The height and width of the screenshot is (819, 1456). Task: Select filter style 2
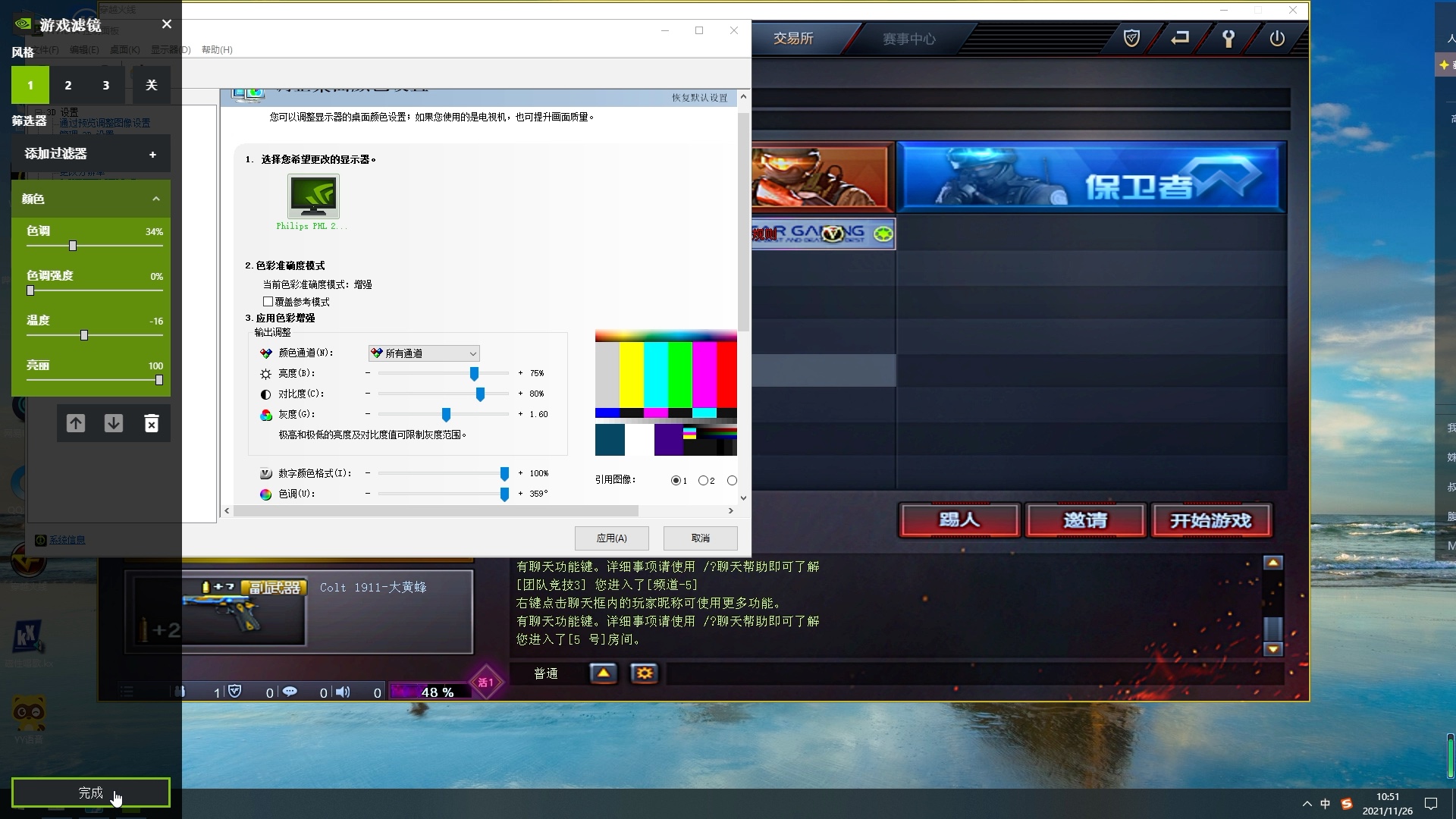pos(68,85)
